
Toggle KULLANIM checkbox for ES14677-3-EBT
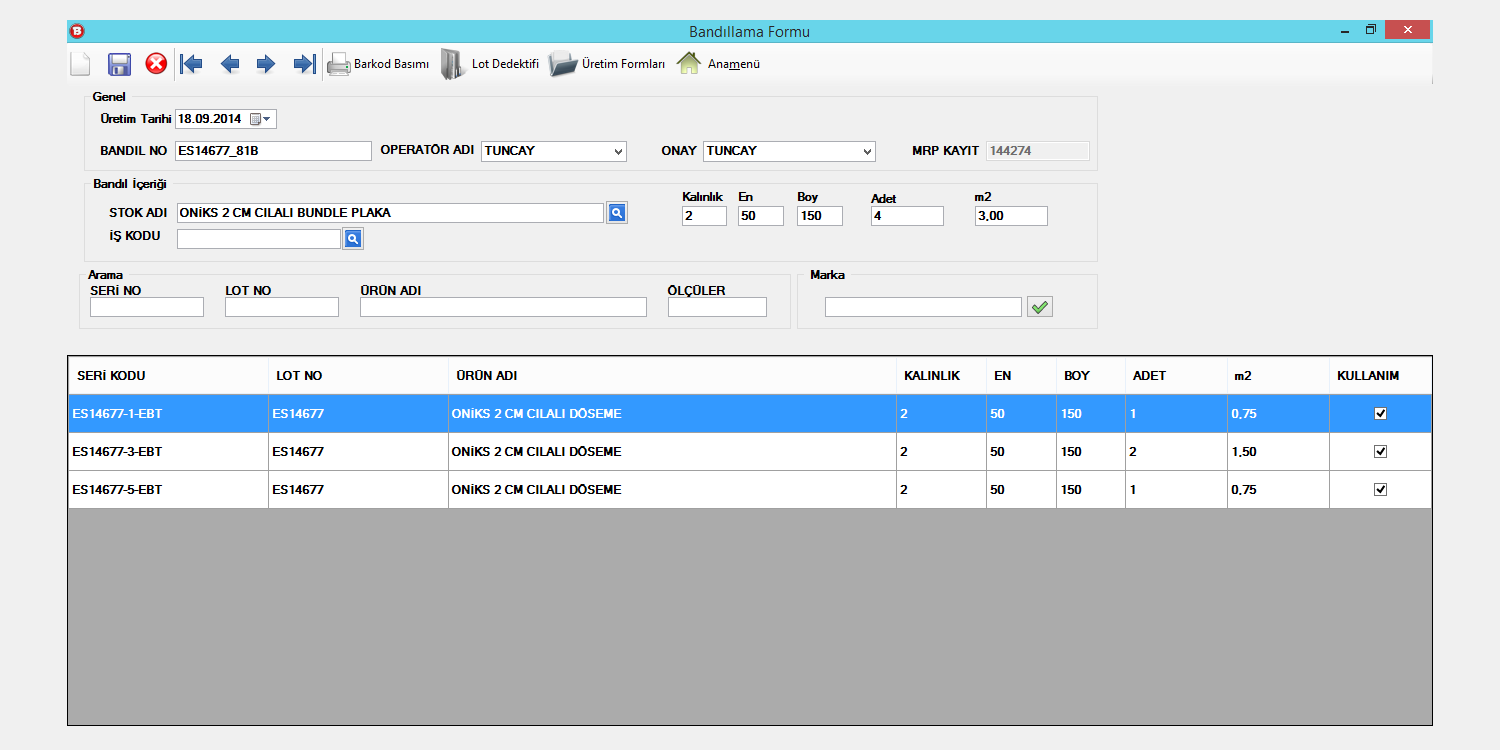point(1381,451)
